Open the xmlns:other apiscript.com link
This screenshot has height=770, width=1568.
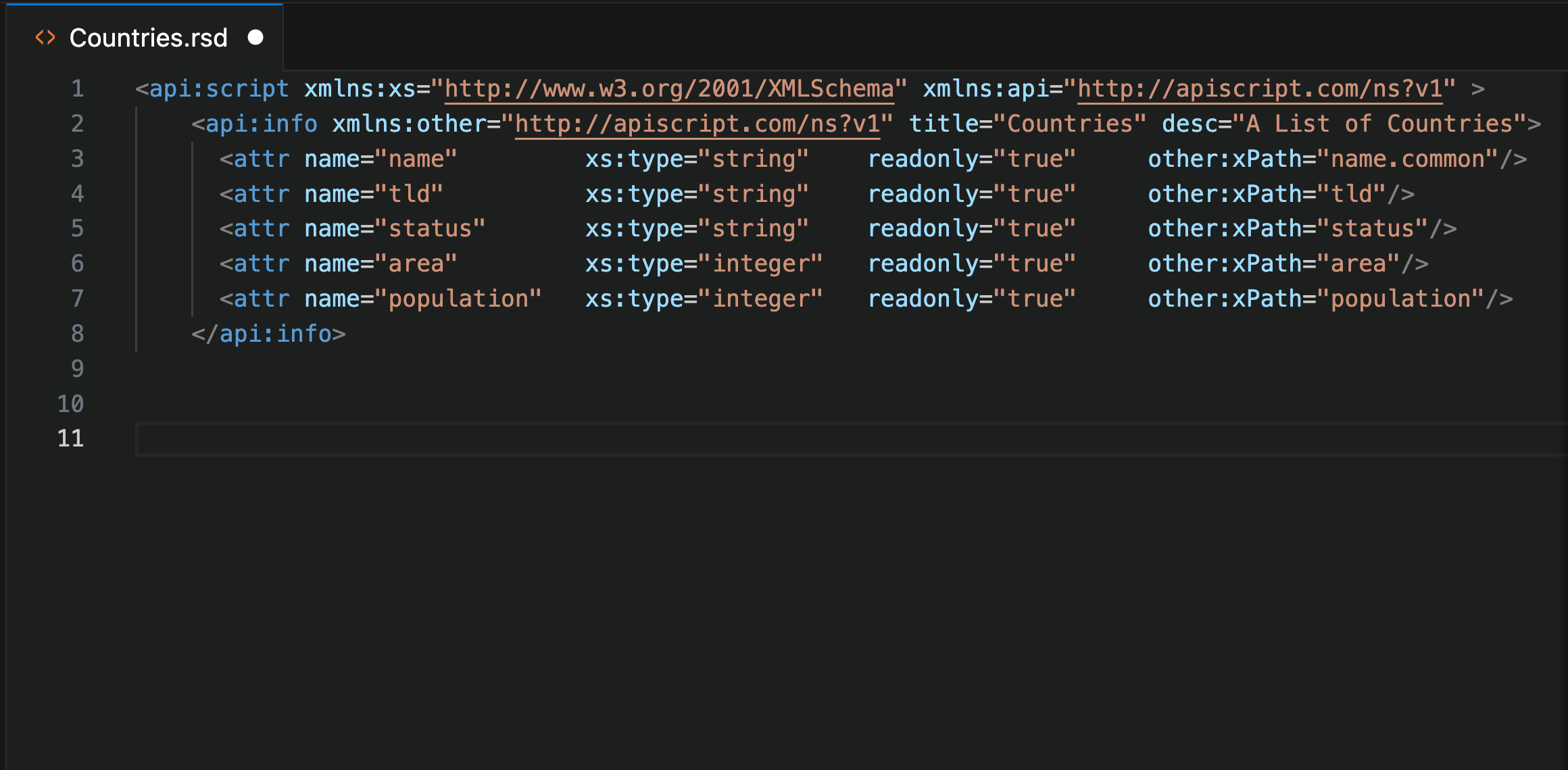point(697,124)
